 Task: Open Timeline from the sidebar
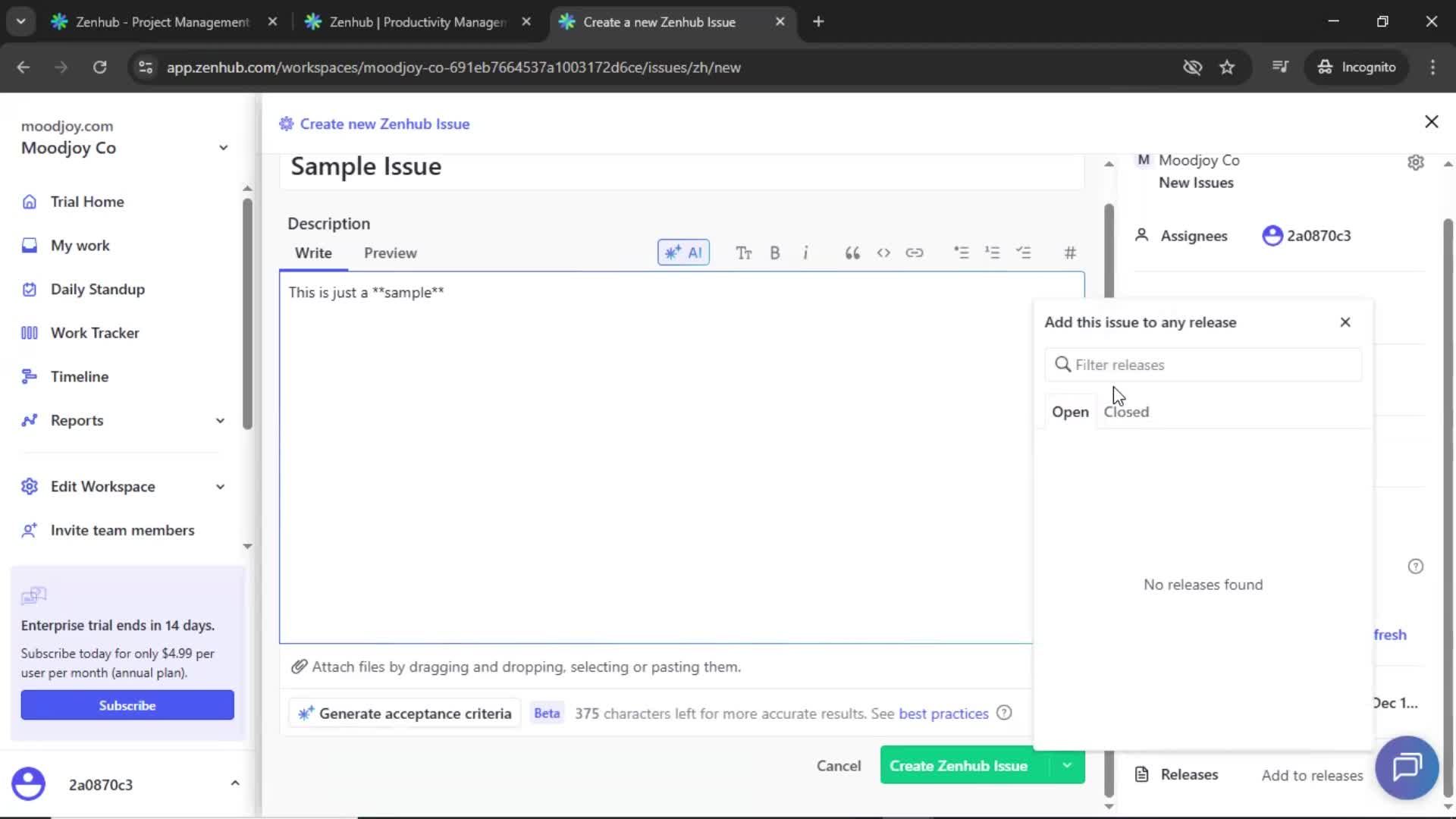click(79, 376)
